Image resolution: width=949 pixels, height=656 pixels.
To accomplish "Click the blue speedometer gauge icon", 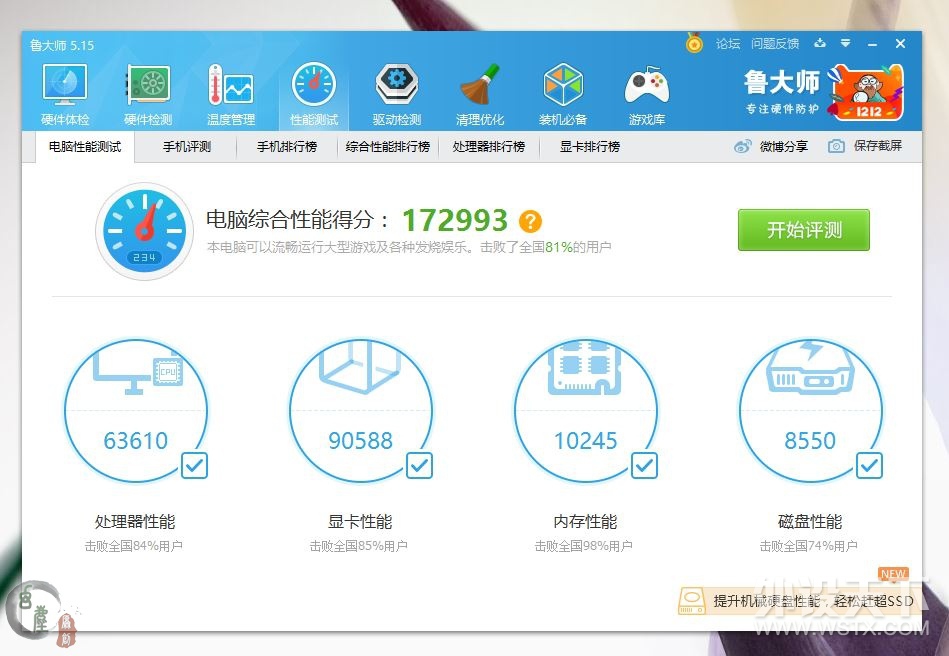I will pos(144,231).
